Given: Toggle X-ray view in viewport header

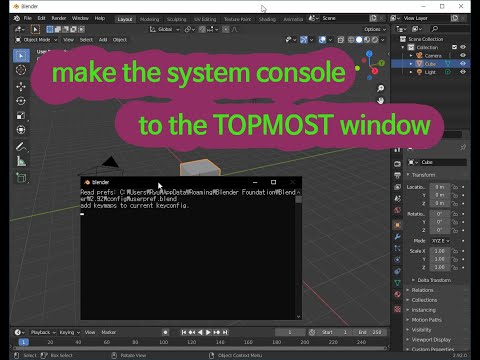Looking at the screenshot, I should [341, 40].
